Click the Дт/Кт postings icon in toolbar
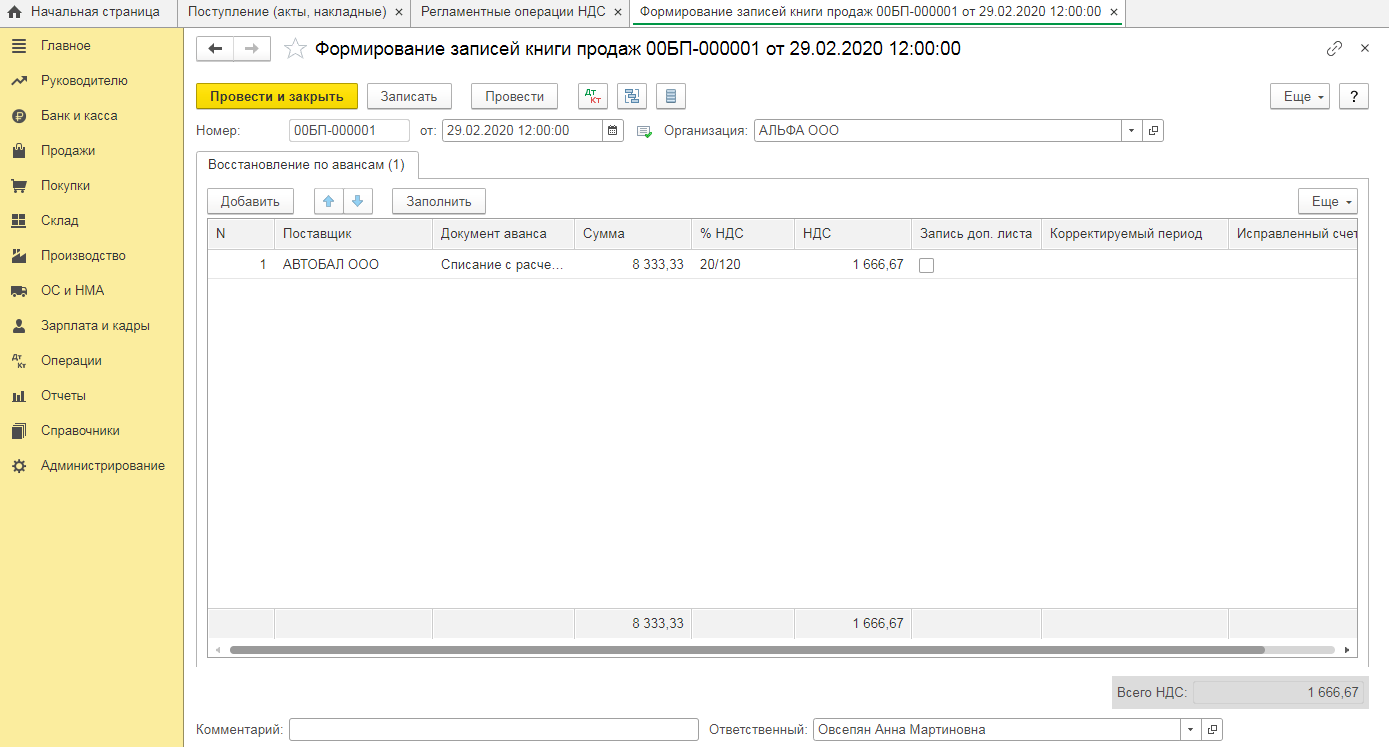This screenshot has width=1389, height=747. pyautogui.click(x=593, y=96)
